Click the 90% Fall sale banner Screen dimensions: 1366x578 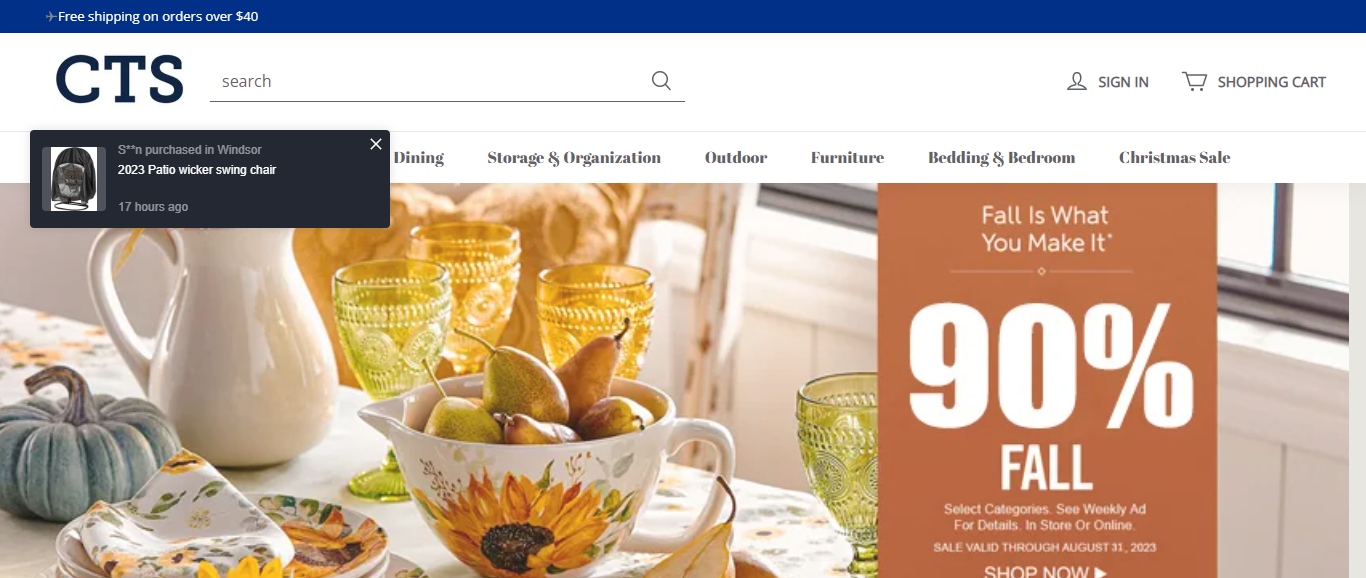[1047, 380]
